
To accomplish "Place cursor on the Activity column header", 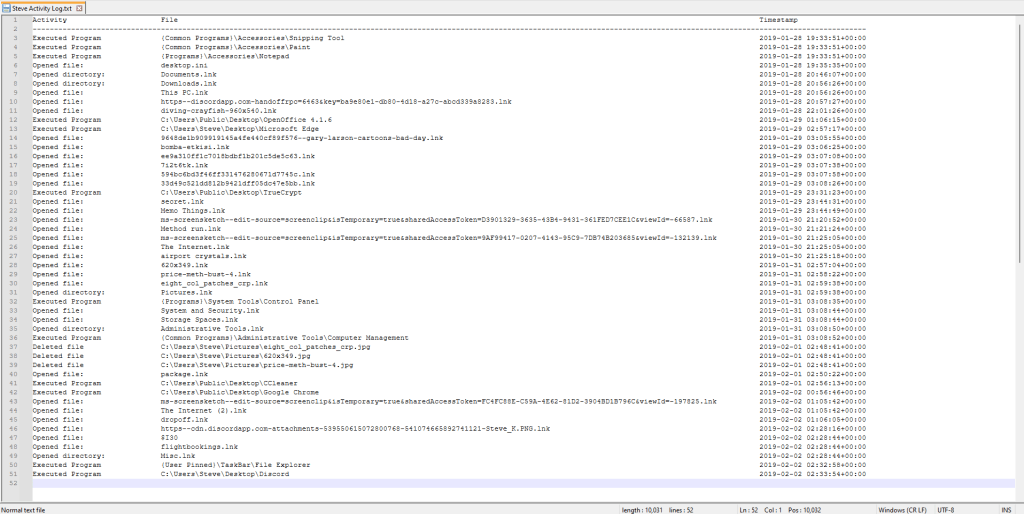I will 49,20.
